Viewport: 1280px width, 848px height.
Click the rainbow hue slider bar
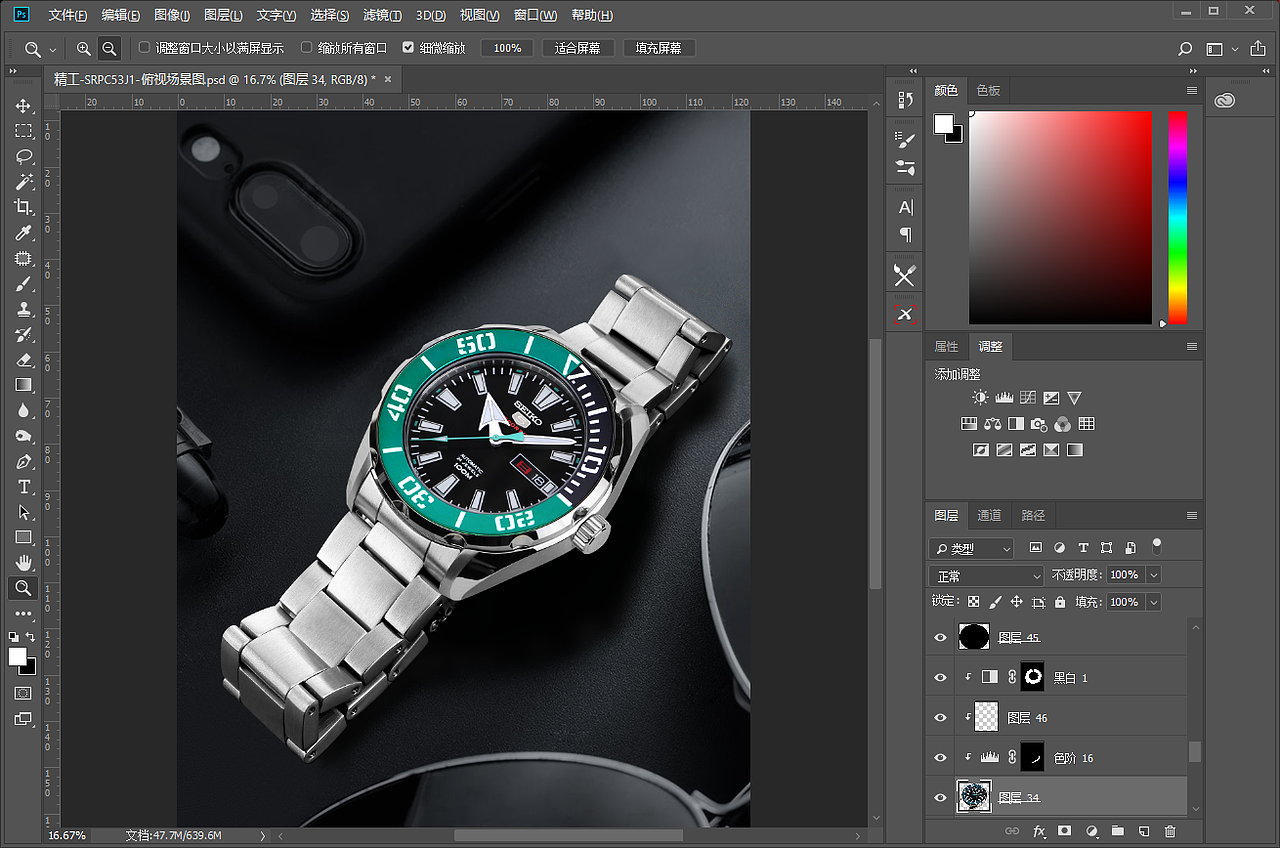tap(1178, 217)
